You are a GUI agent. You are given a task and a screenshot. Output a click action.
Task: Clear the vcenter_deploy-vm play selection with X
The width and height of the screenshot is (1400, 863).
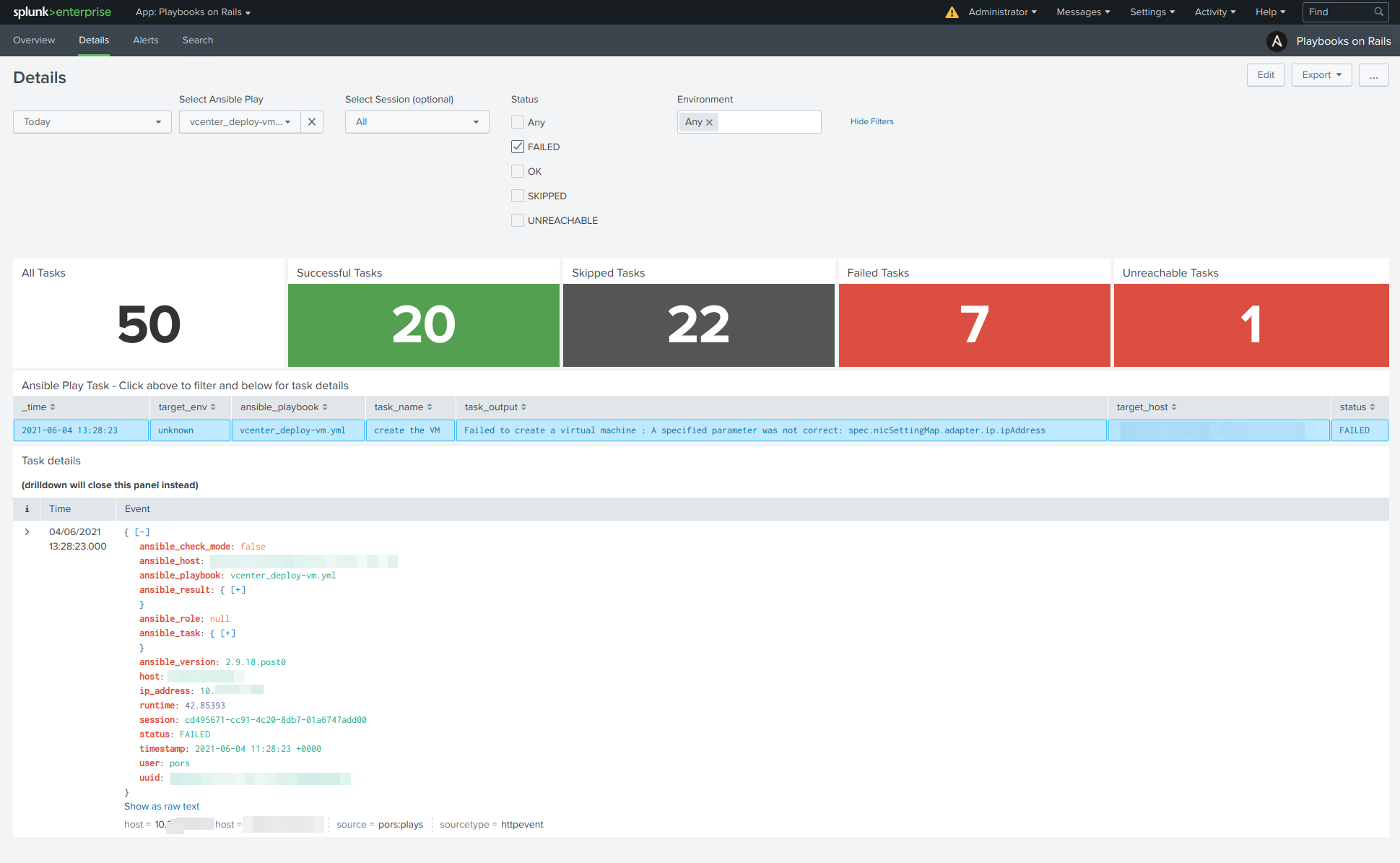click(312, 122)
